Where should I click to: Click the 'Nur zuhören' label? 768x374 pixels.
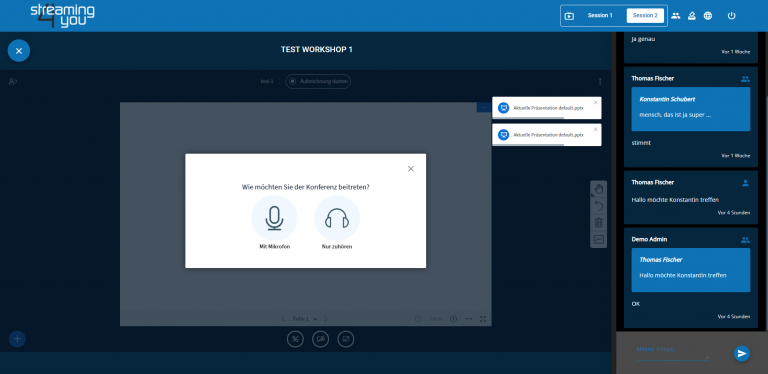point(337,247)
